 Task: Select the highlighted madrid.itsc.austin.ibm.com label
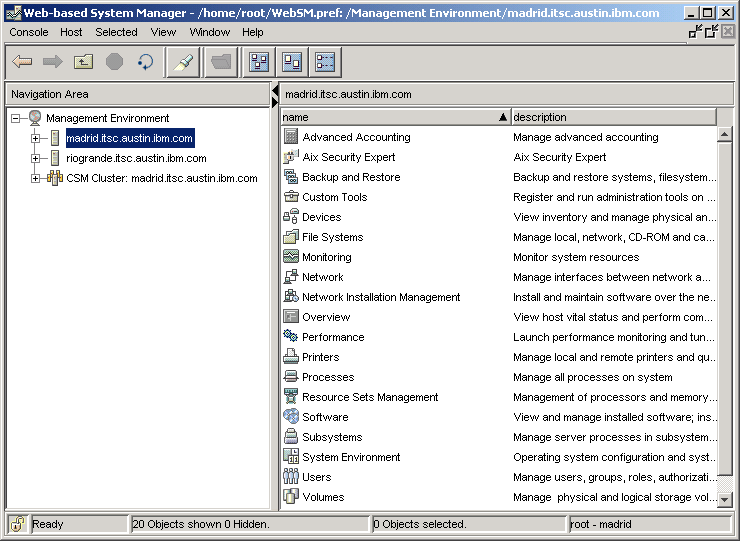tap(130, 138)
